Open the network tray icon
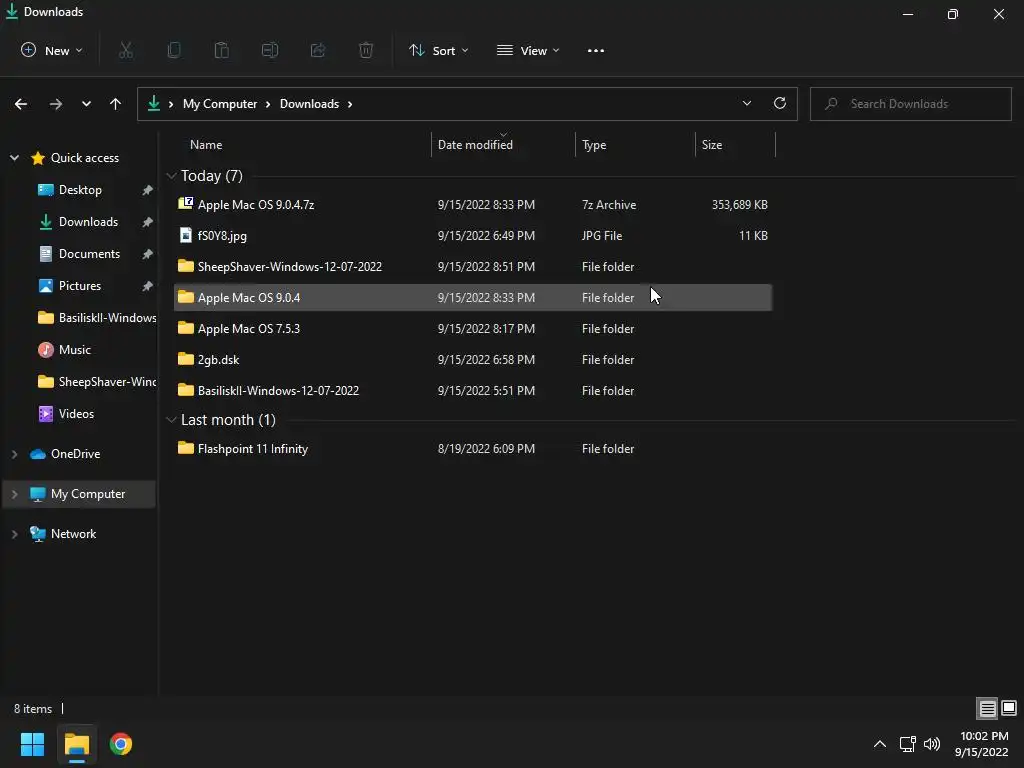The height and width of the screenshot is (768, 1024). 907,744
